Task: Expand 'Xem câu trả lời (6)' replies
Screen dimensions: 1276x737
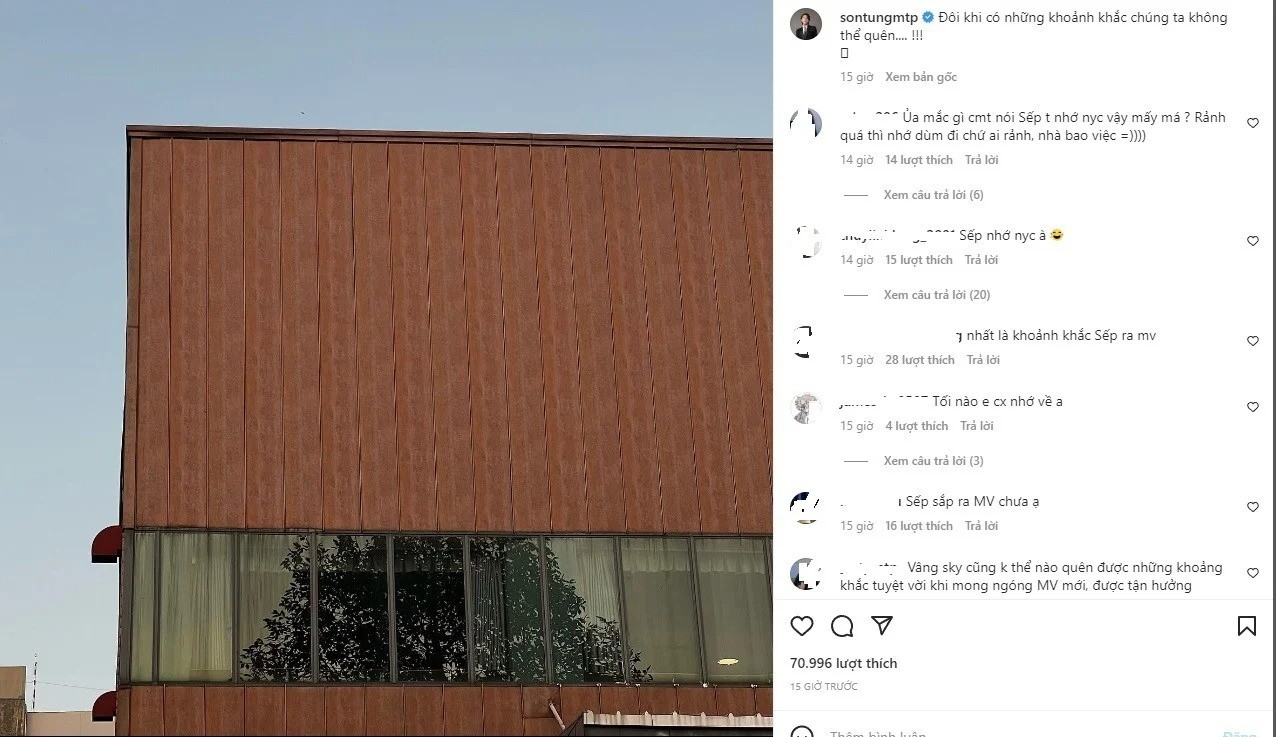Action: [933, 195]
